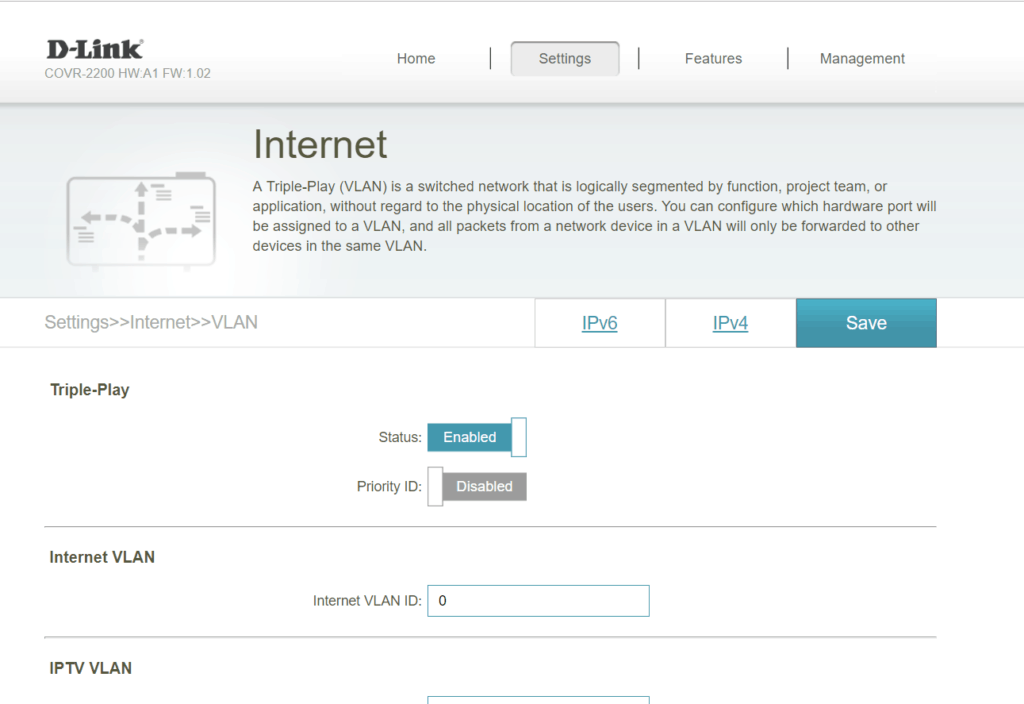Click the IPTV VLAN section heading
Screen dimensions: 1024x704
click(x=90, y=667)
